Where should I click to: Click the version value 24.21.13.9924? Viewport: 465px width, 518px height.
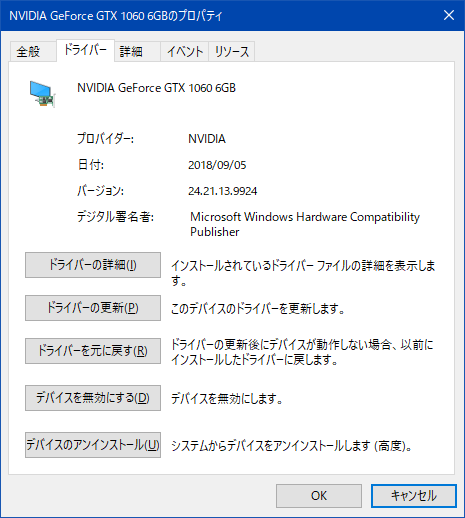coord(223,191)
